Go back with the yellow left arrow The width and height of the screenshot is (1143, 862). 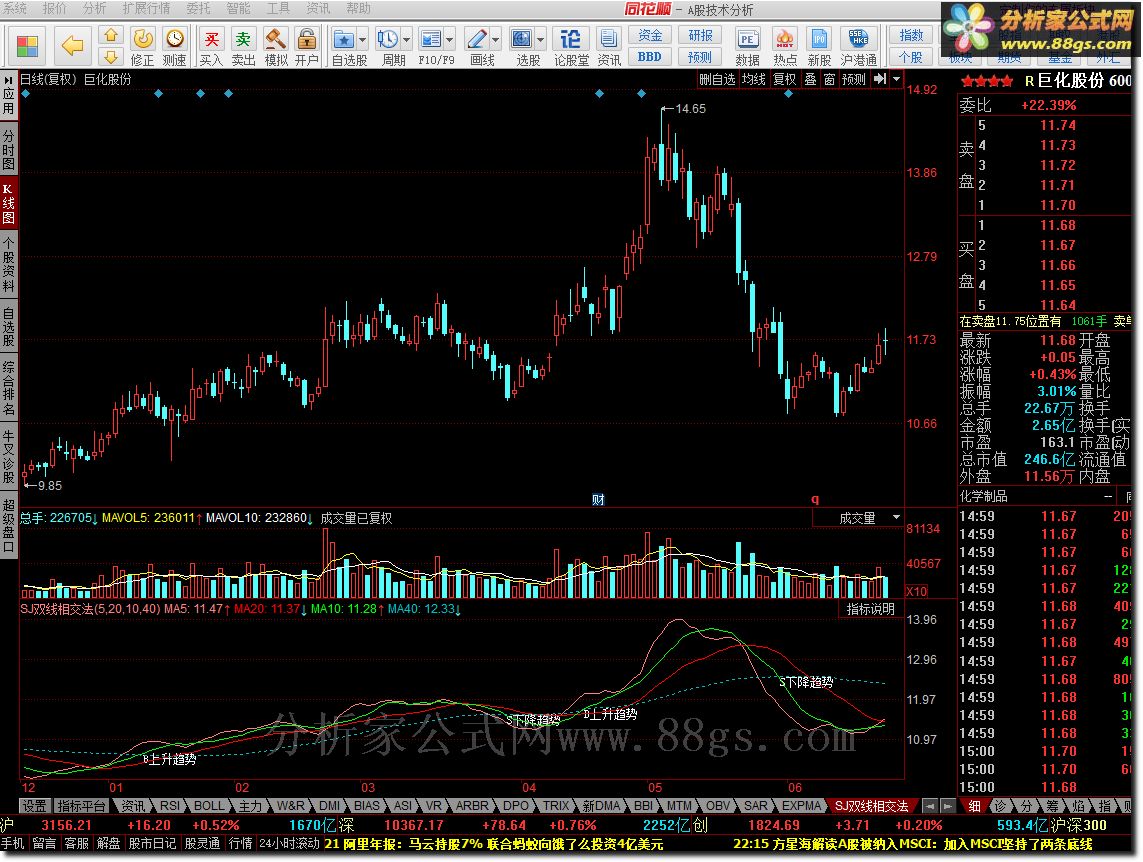coord(72,46)
